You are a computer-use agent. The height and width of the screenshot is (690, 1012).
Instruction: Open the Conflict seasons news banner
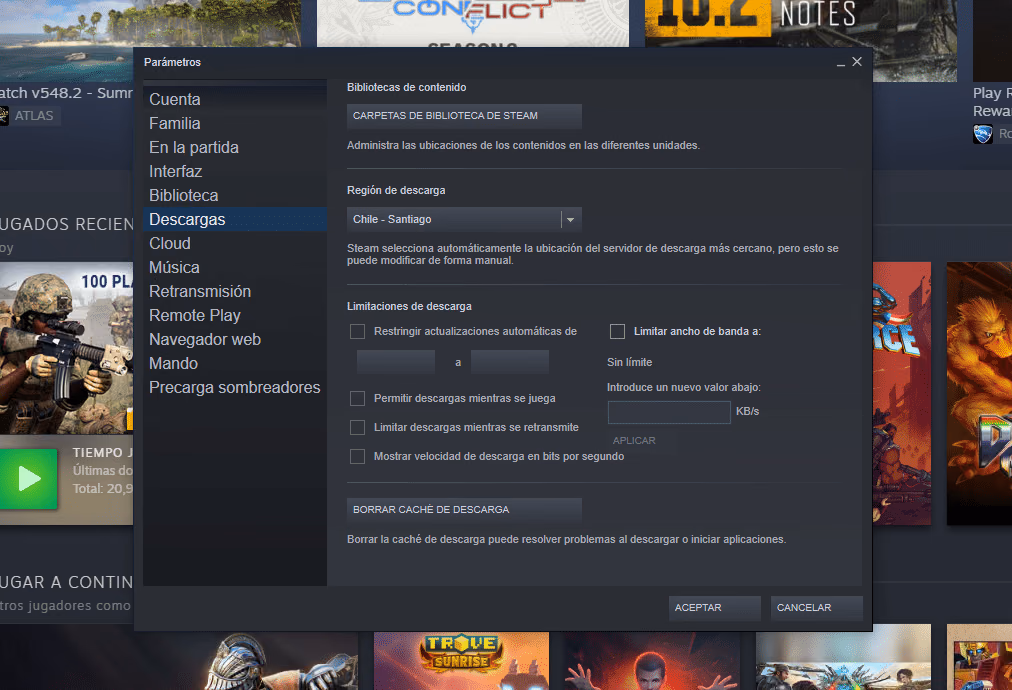point(473,23)
